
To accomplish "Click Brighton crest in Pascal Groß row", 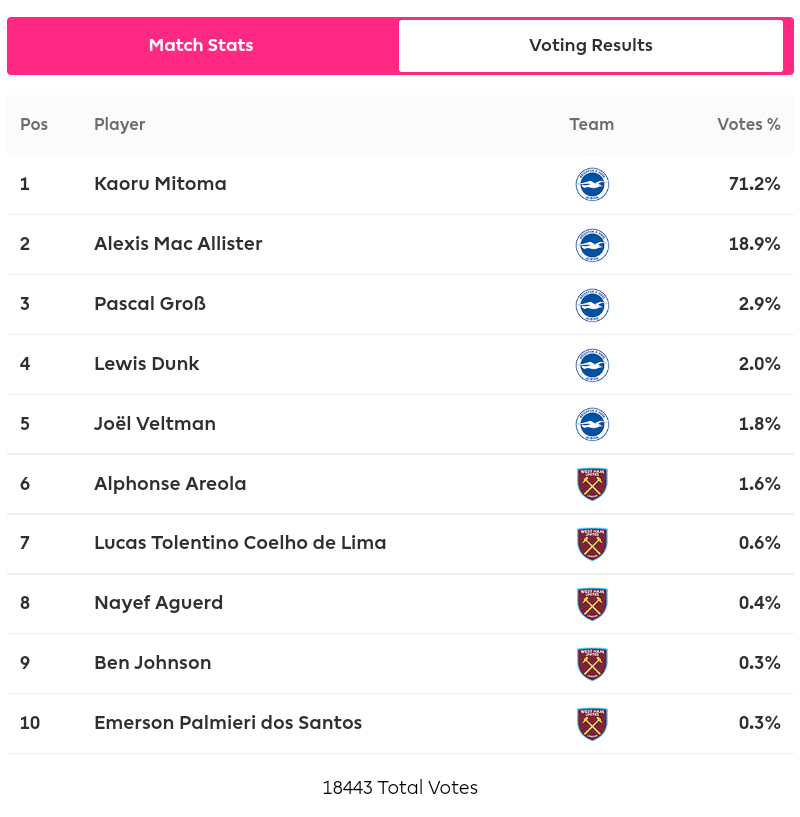I will (592, 305).
